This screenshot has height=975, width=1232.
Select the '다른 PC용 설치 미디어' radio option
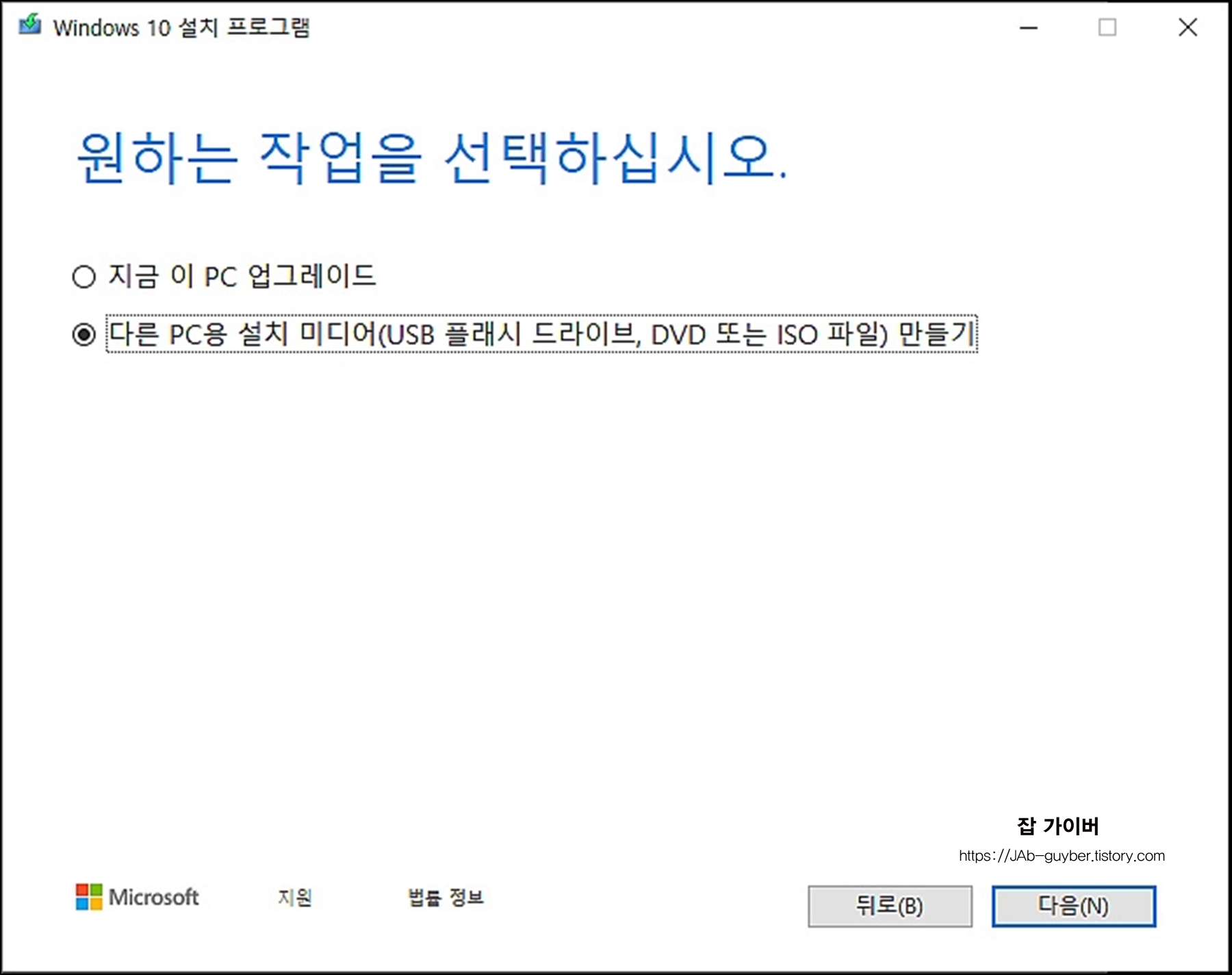84,334
